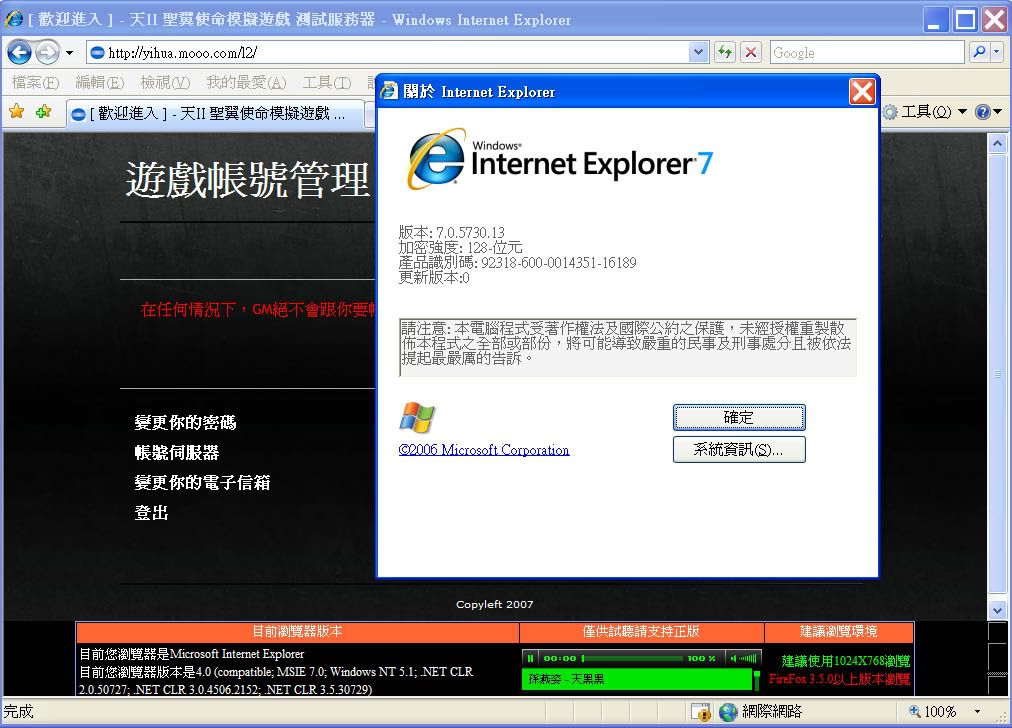Click the 僅供試聽請支持正版 header cell
This screenshot has width=1012, height=728.
point(642,632)
